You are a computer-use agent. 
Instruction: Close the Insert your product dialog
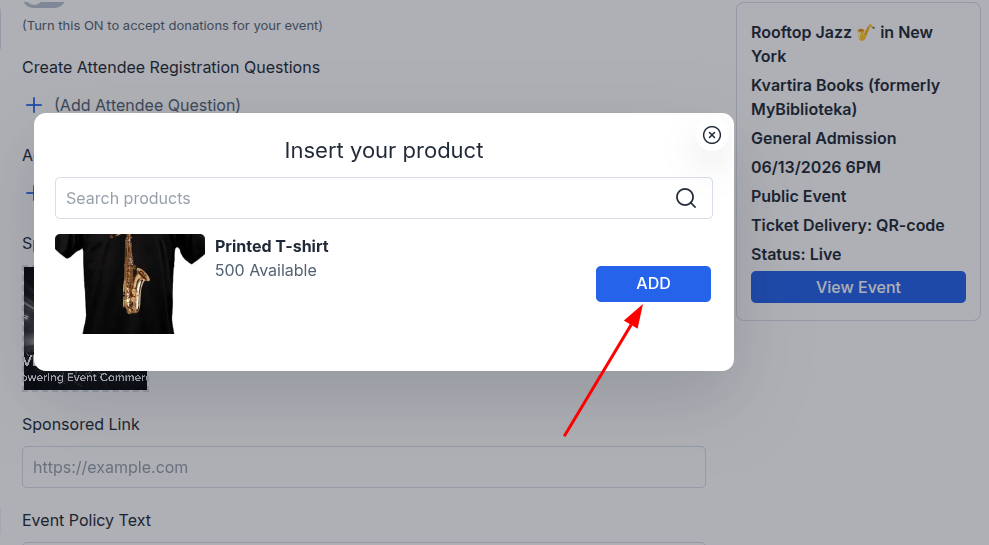pos(711,135)
